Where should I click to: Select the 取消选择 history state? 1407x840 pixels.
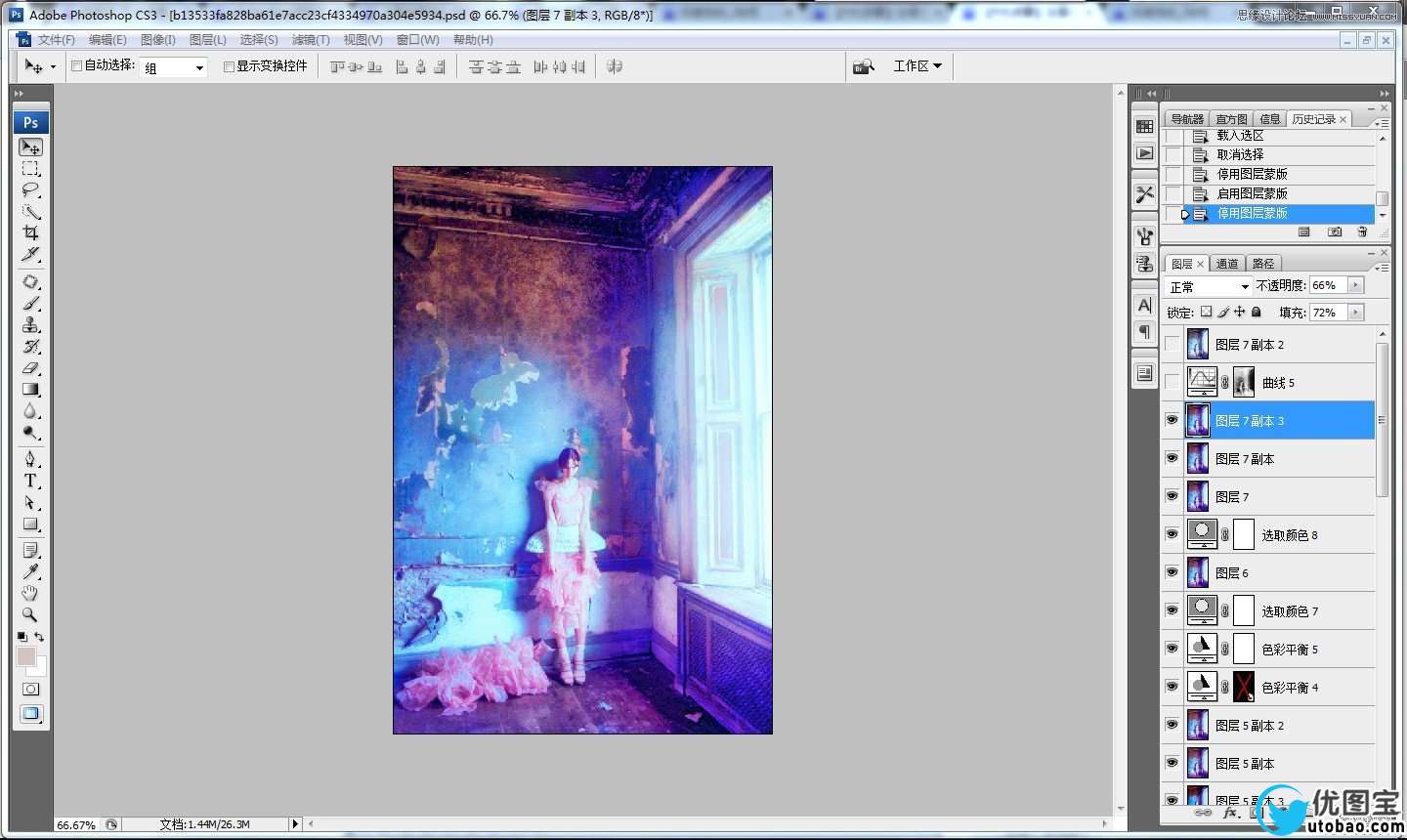coord(1279,154)
